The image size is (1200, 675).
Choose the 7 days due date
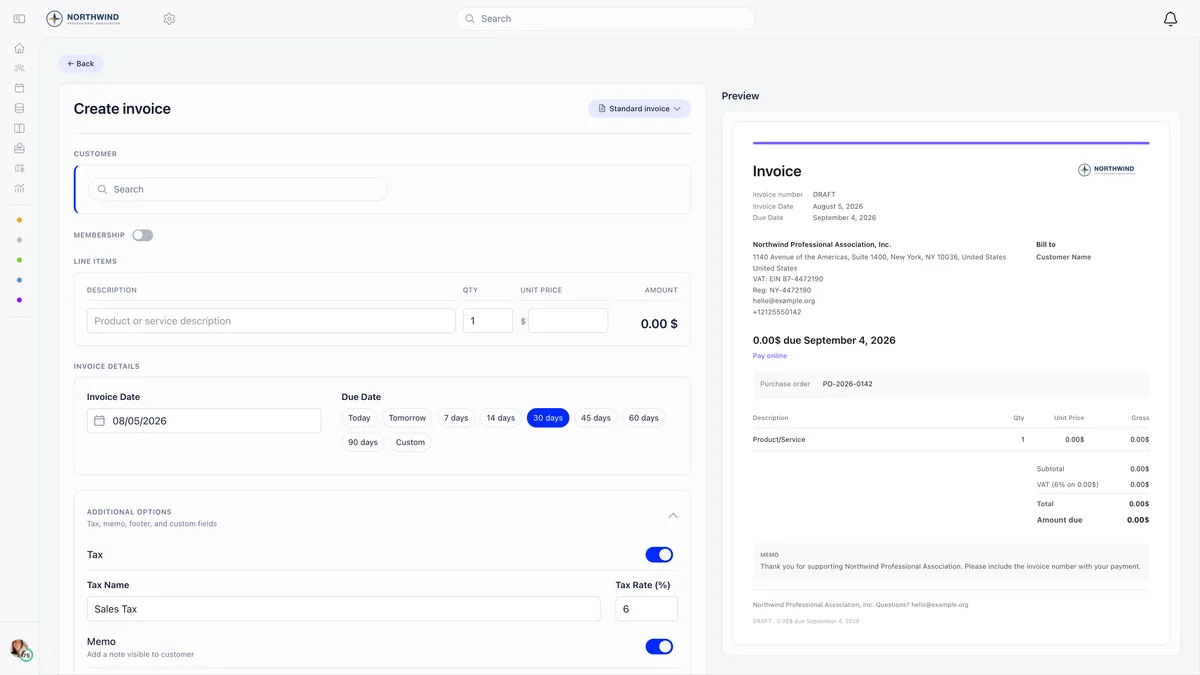(x=456, y=418)
